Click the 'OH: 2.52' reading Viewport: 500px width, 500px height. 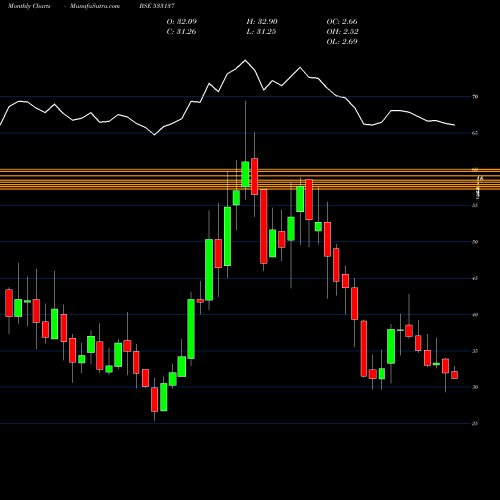[342, 32]
